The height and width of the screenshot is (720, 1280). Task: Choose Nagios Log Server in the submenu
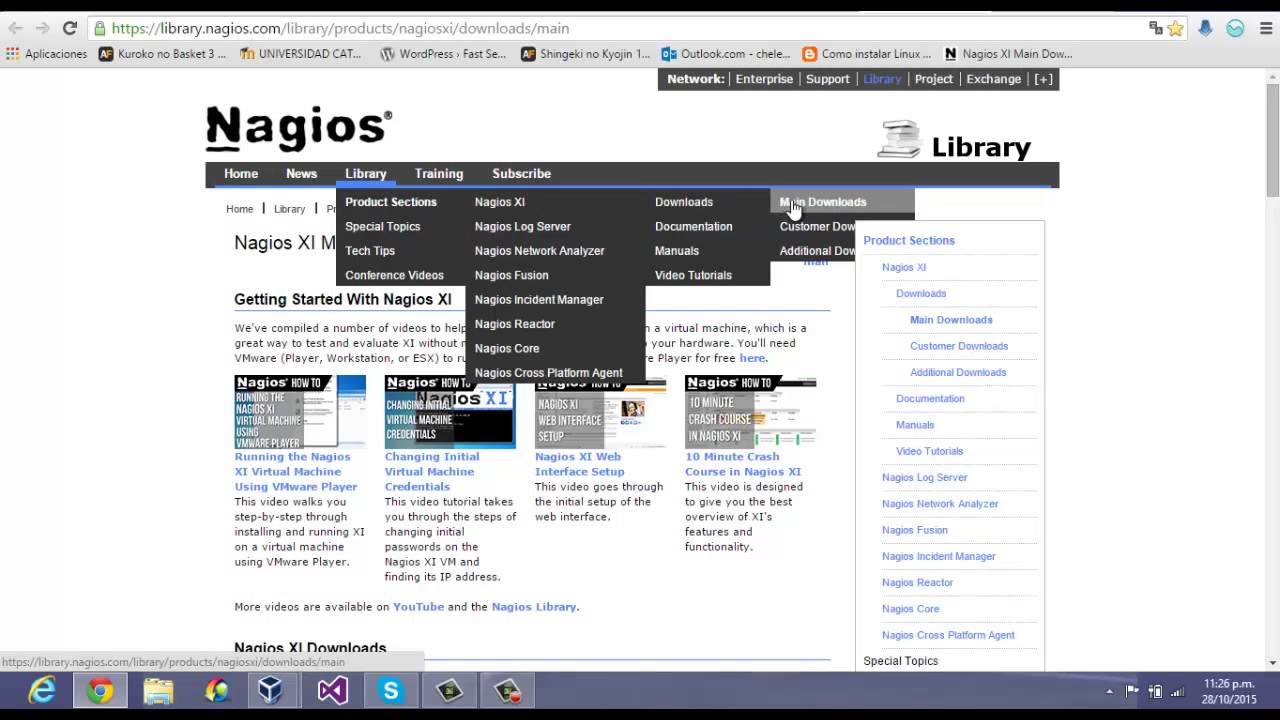click(523, 226)
